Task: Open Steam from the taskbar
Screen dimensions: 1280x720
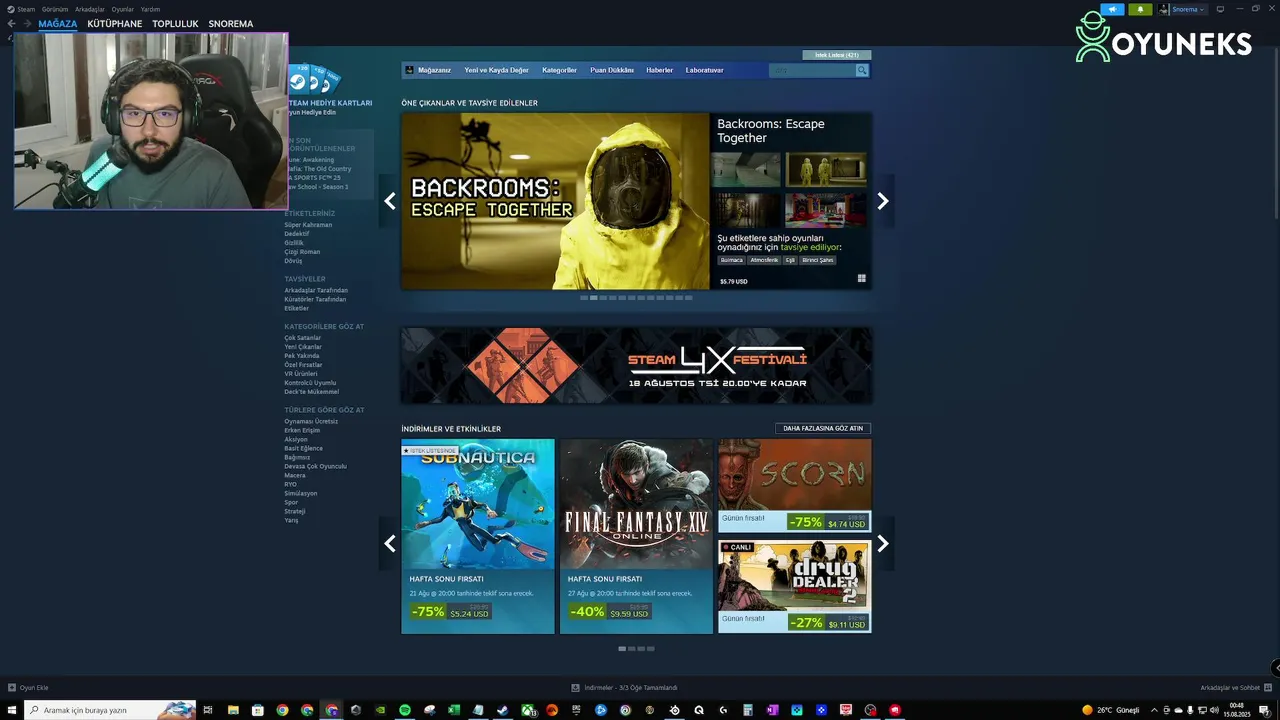Action: pos(502,710)
